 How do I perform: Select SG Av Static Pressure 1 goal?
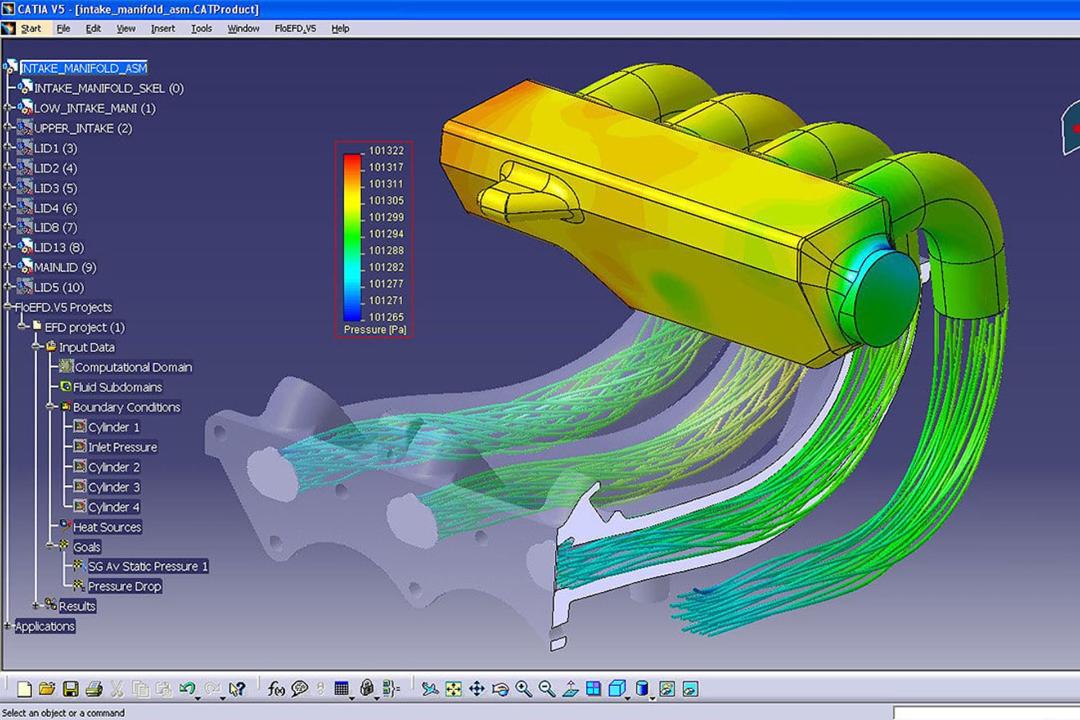(x=147, y=566)
